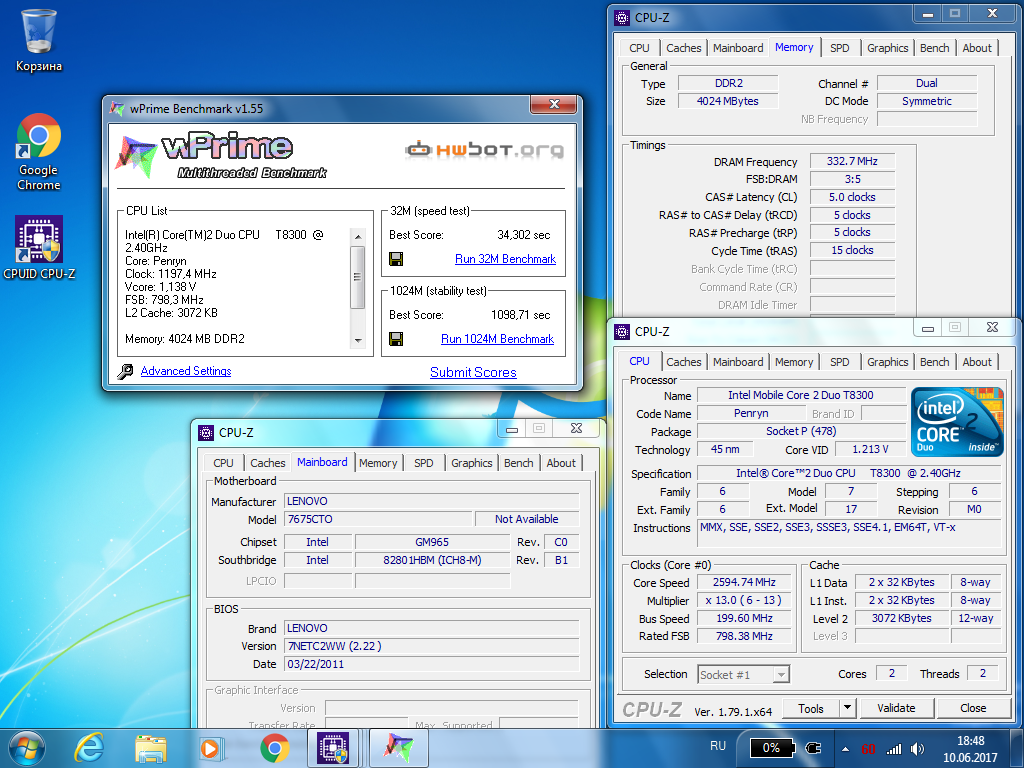Click the CPU List scroll up arrow
Image resolution: width=1024 pixels, height=768 pixels.
(x=357, y=236)
